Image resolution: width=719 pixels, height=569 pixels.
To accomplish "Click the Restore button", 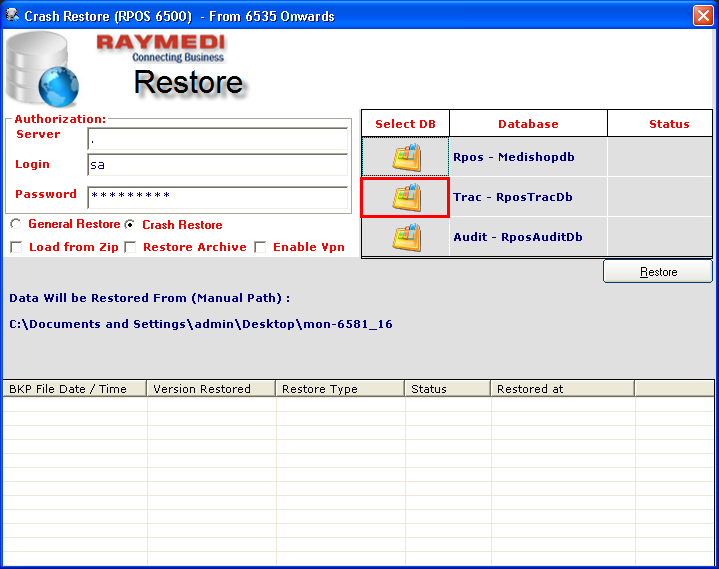I will (x=658, y=272).
